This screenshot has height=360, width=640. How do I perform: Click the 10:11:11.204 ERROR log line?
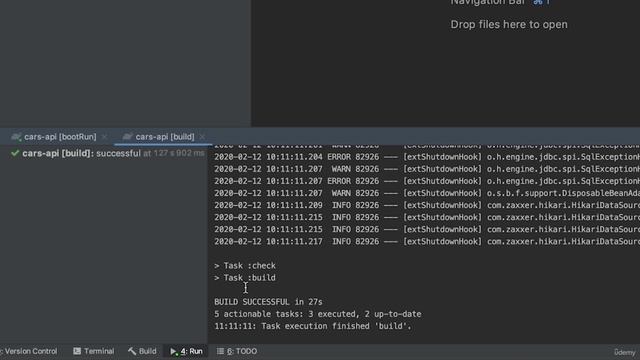427,157
